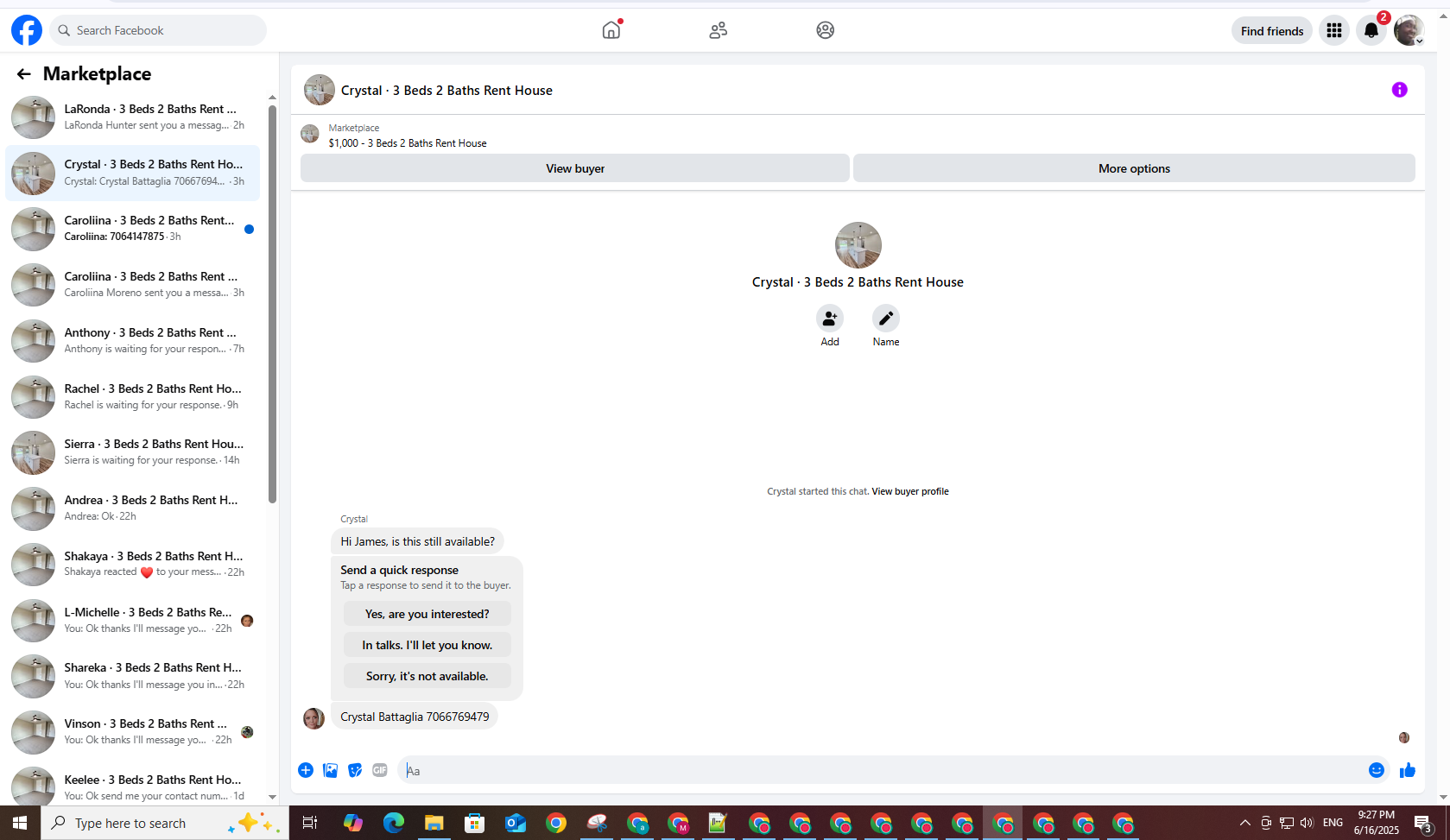The image size is (1450, 840).
Task: Open Microsoft Edge from the taskbar
Action: point(394,823)
